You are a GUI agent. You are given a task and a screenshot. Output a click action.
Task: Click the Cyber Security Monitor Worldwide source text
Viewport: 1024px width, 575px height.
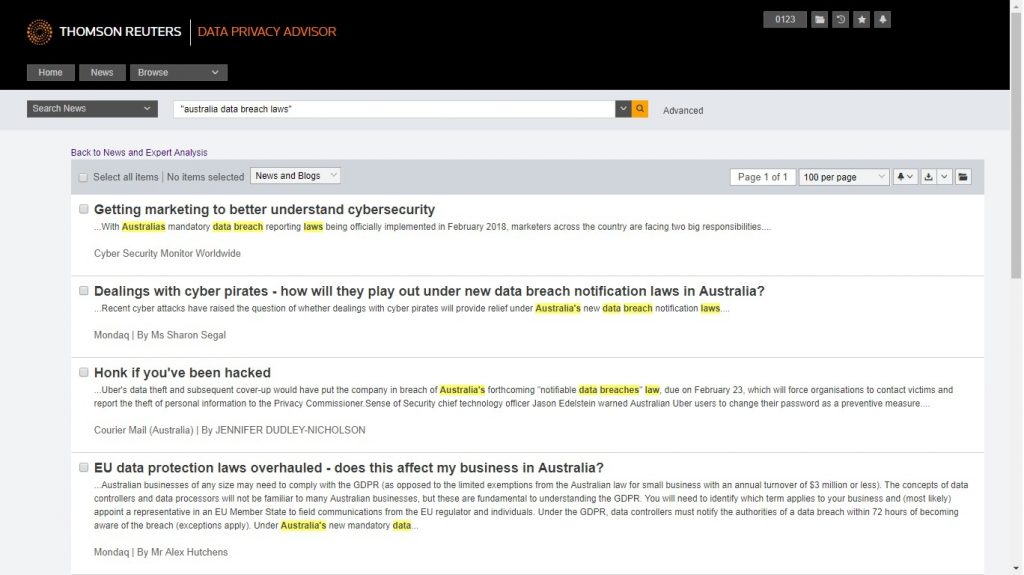167,254
